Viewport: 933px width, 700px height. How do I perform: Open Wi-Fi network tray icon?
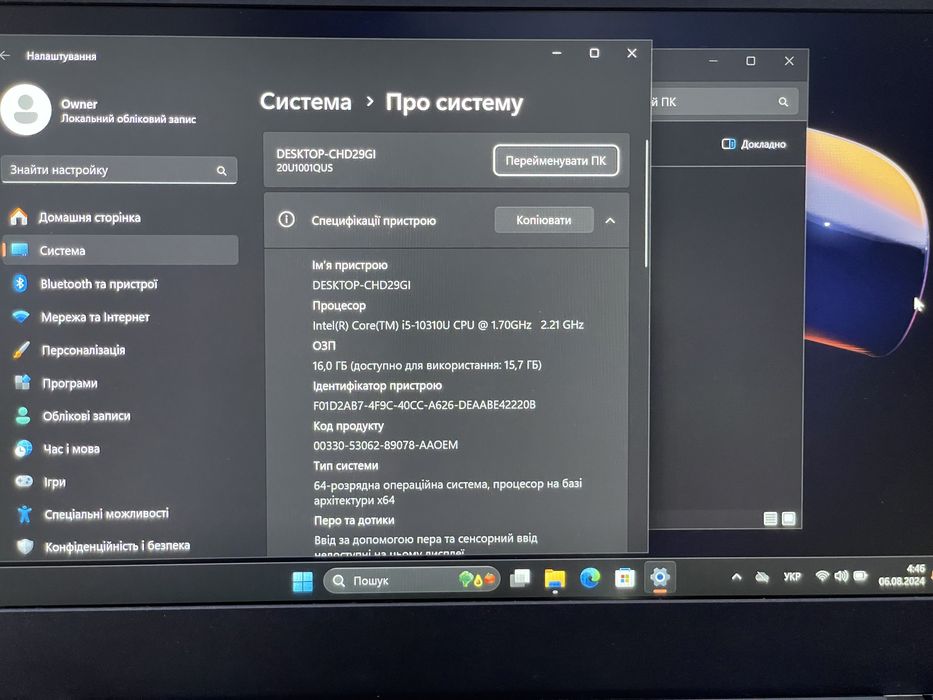(x=823, y=576)
